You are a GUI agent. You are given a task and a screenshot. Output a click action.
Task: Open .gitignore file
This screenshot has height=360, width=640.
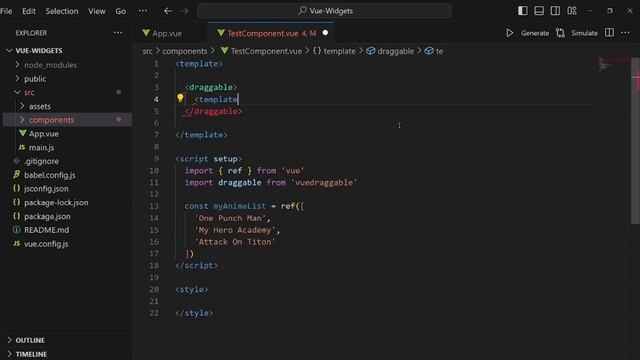(41, 161)
